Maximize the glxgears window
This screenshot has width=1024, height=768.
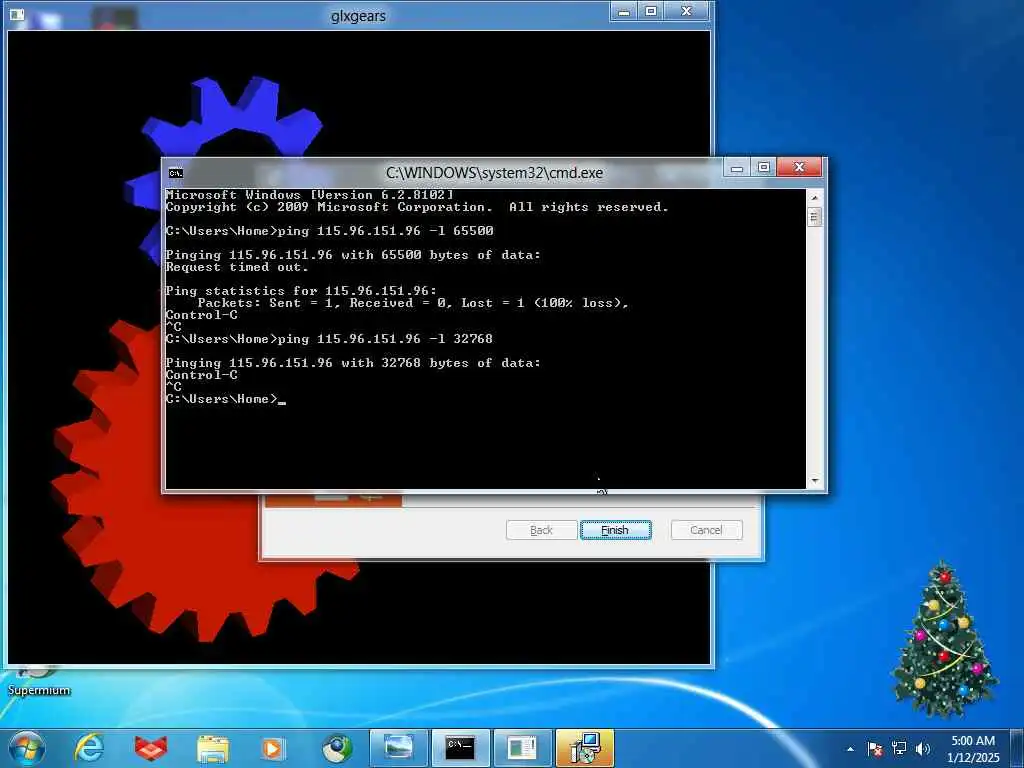click(x=650, y=12)
